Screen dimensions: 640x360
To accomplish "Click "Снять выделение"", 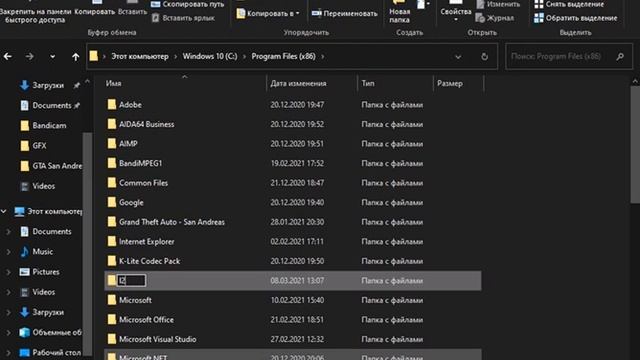I will [569, 4].
